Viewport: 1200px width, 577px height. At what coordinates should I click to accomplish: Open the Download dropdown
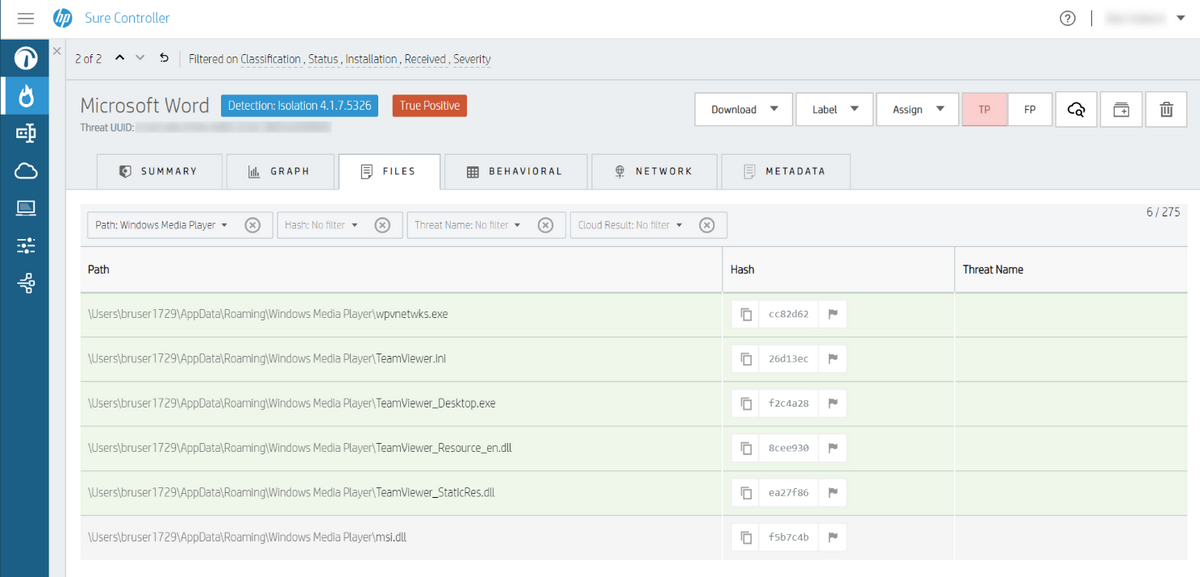(744, 109)
